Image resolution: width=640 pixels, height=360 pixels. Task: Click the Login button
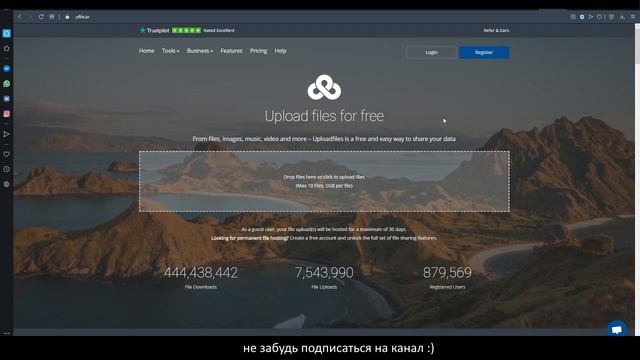(431, 52)
